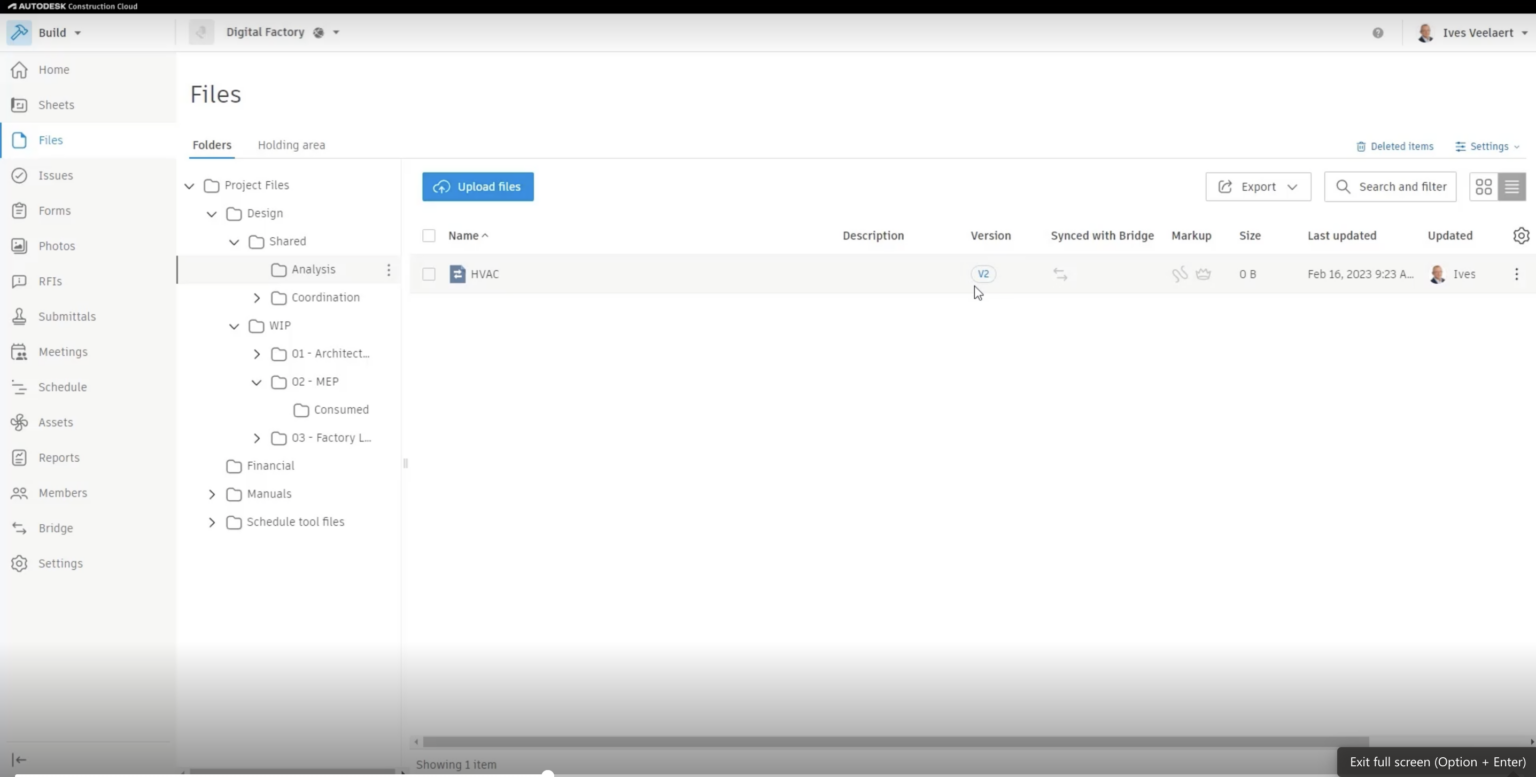Open the RFIs section
The height and width of the screenshot is (777, 1536).
coord(51,281)
